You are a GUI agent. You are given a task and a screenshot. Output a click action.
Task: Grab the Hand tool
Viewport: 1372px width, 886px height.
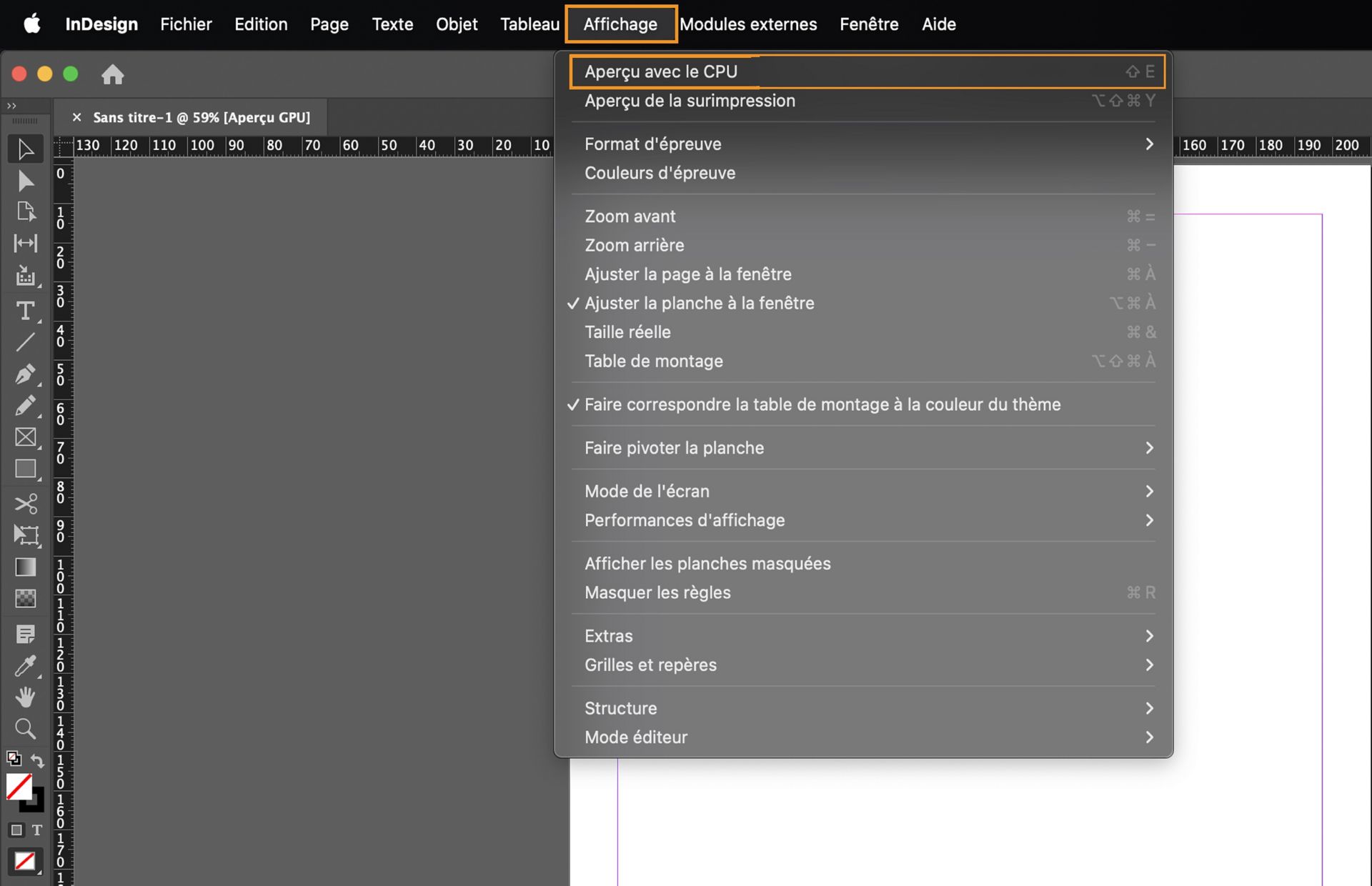point(26,697)
